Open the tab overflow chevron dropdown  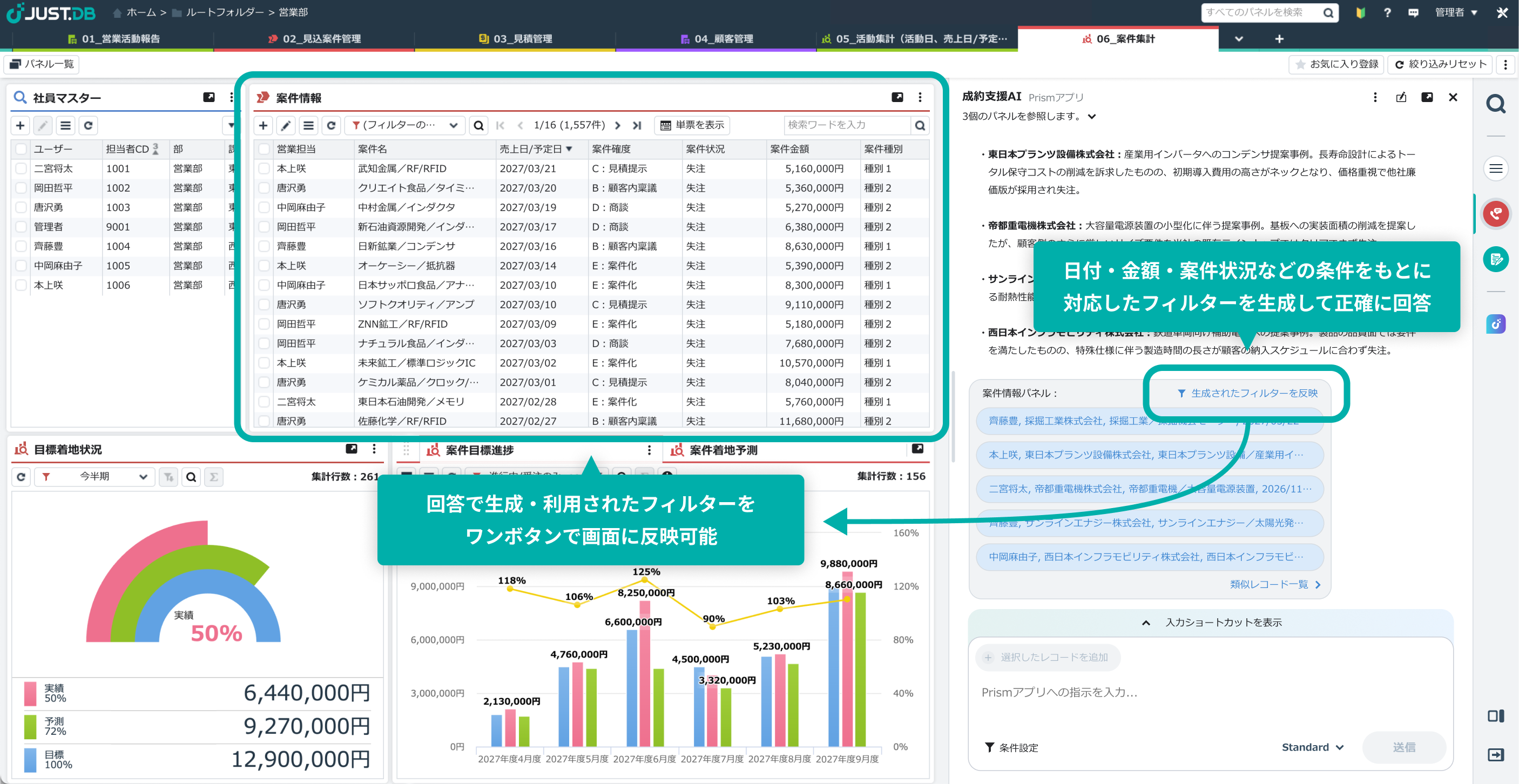(x=1239, y=39)
